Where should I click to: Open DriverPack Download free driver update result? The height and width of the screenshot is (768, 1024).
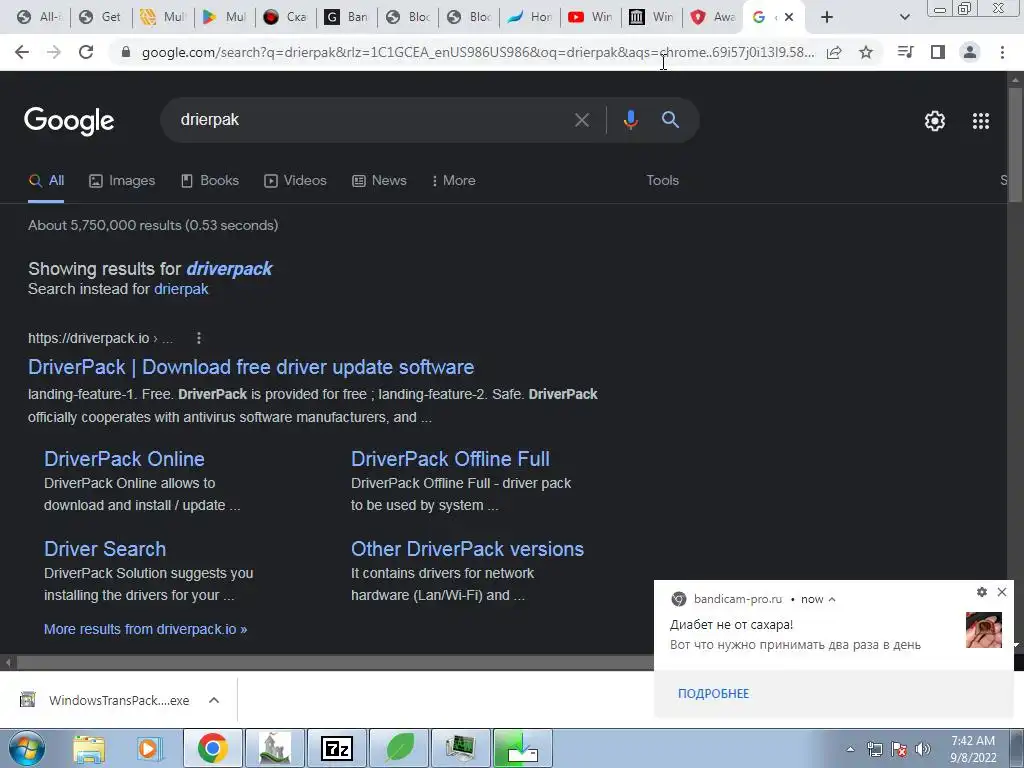[251, 367]
